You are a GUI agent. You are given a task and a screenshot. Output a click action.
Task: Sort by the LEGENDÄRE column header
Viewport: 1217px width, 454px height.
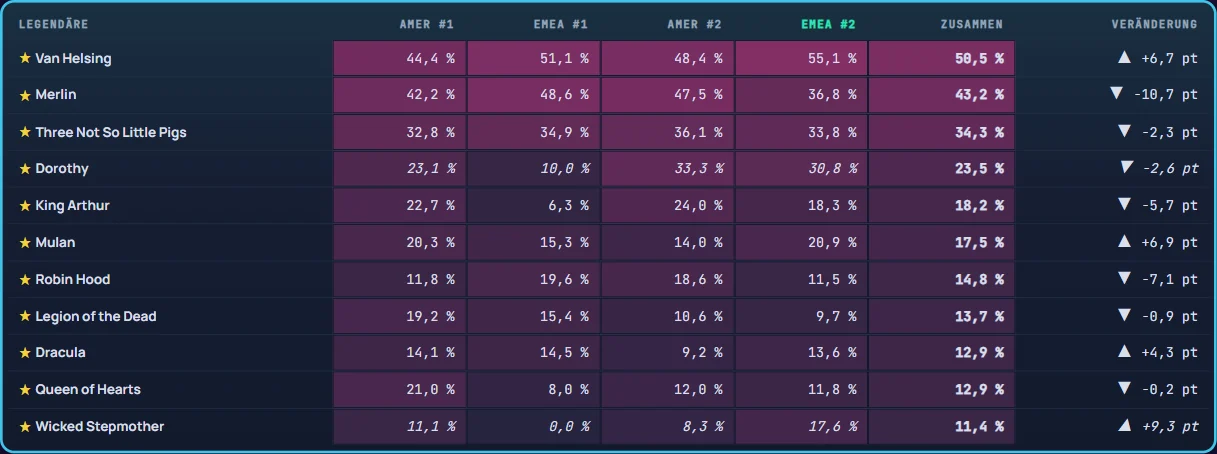click(x=55, y=24)
